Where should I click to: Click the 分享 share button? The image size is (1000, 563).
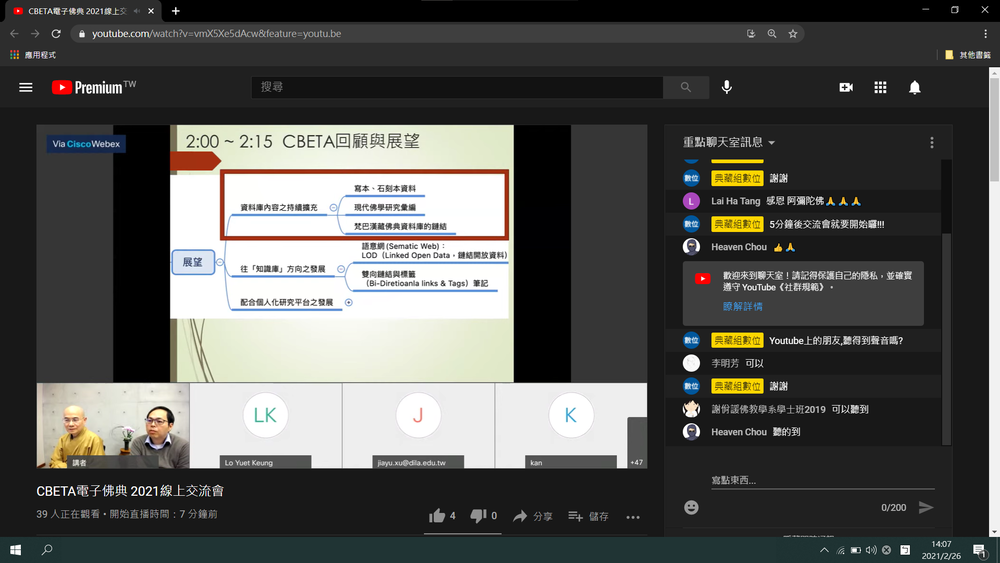pos(532,517)
